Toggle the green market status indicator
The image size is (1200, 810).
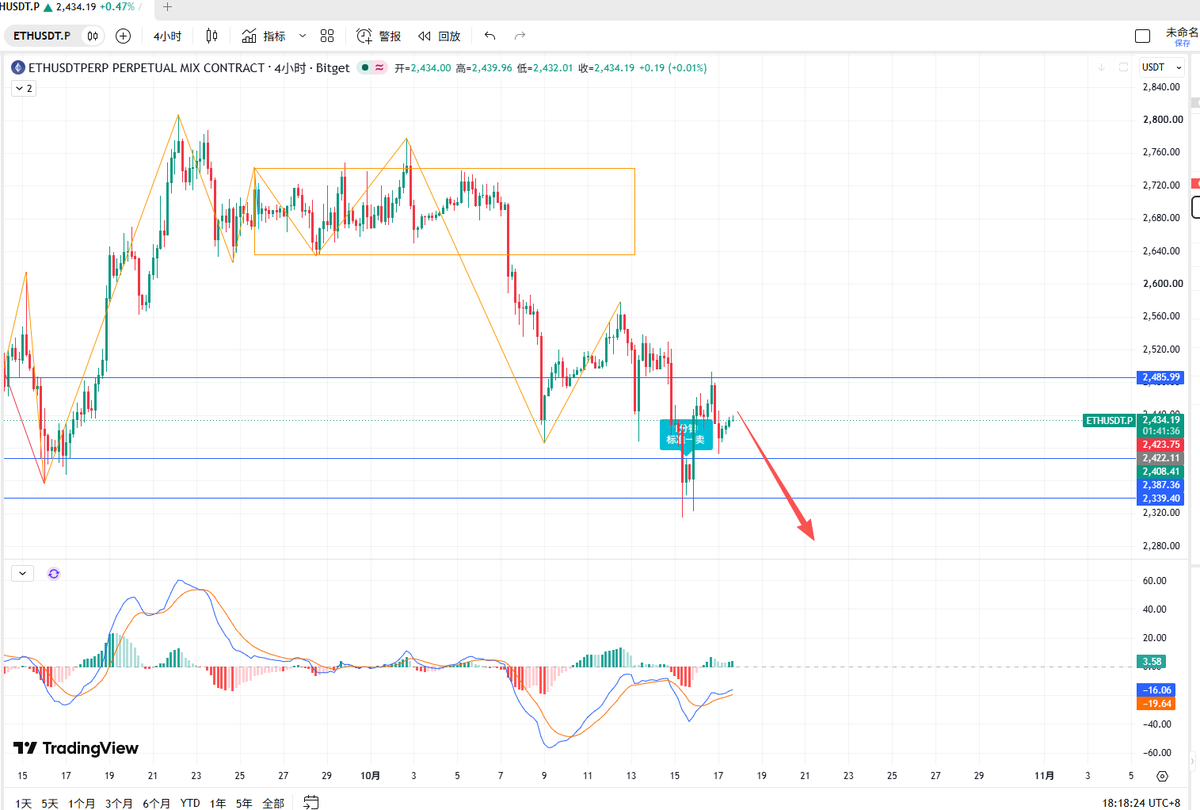366,68
